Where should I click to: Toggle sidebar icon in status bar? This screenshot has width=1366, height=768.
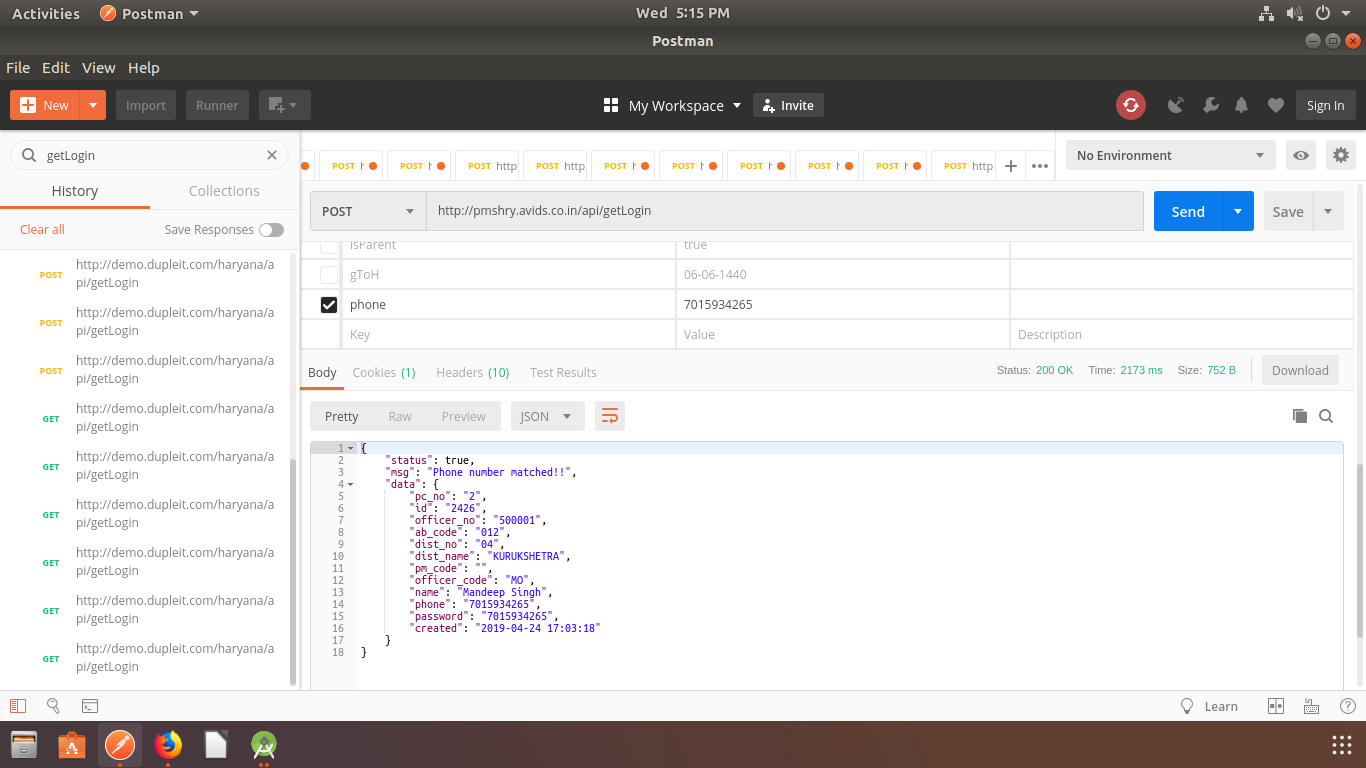pos(17,706)
